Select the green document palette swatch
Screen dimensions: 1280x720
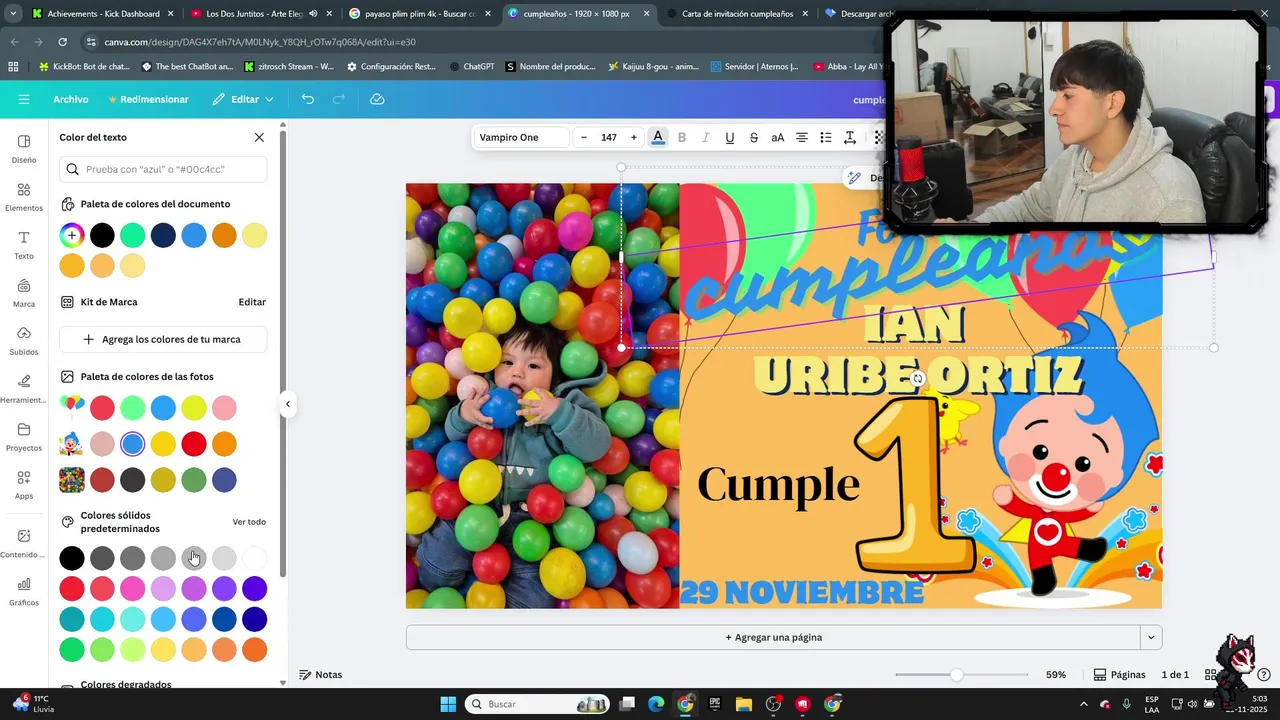(133, 235)
